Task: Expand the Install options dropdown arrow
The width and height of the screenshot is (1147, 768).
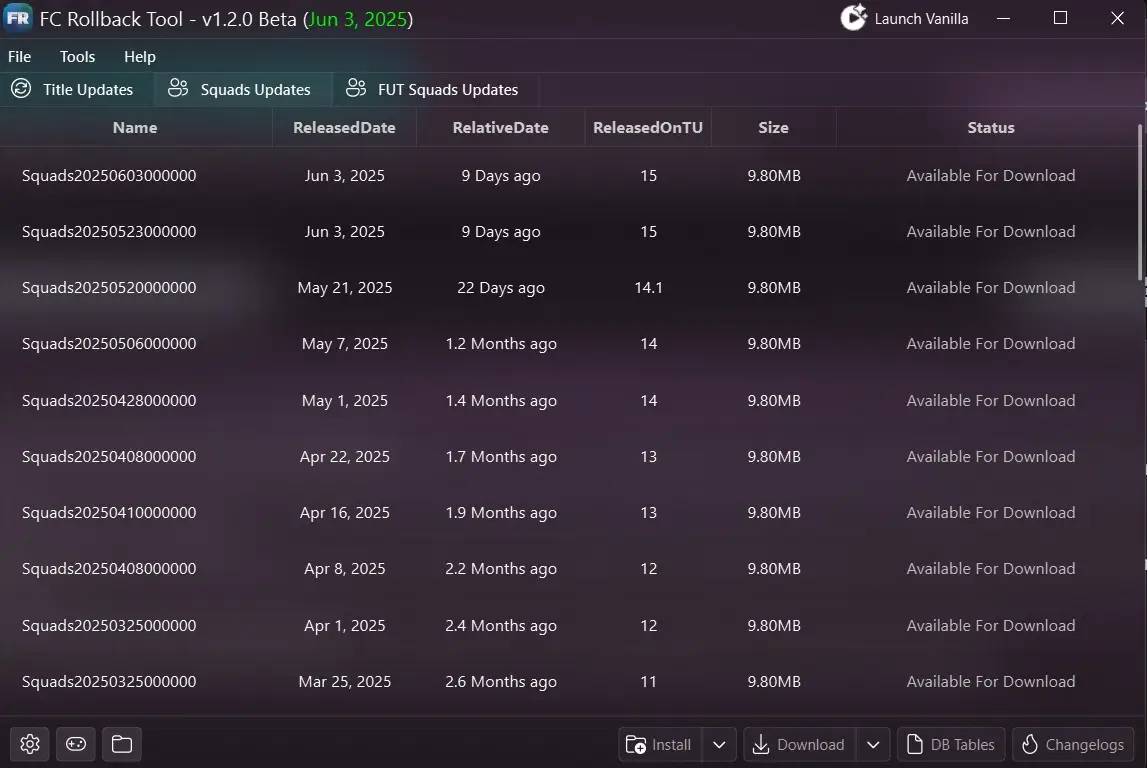Action: (719, 745)
